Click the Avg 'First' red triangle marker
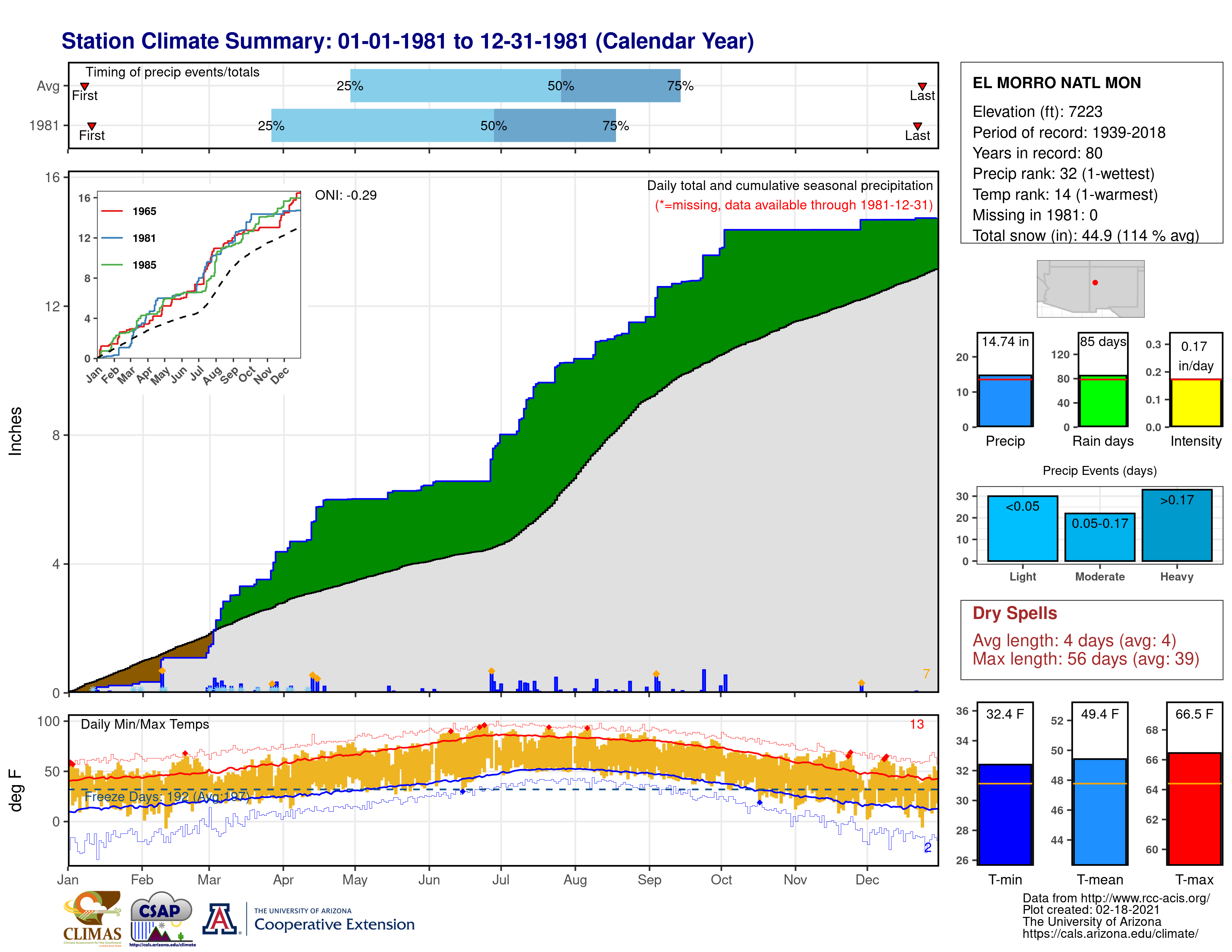 pyautogui.click(x=85, y=86)
